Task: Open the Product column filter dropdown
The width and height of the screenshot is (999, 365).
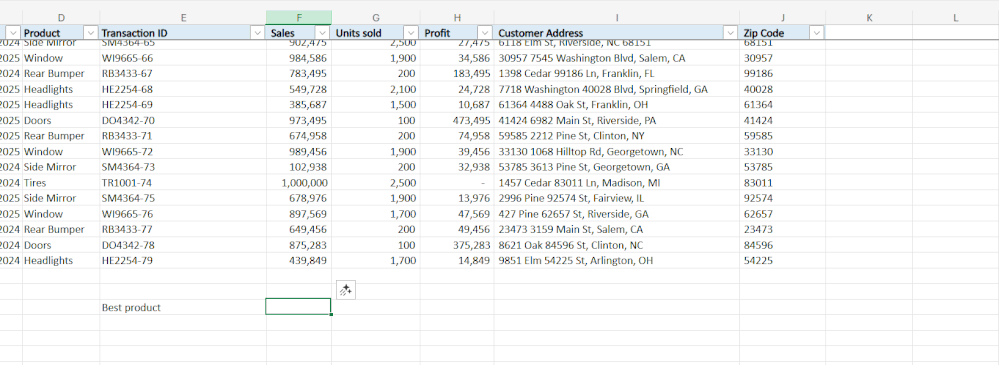Action: (91, 33)
